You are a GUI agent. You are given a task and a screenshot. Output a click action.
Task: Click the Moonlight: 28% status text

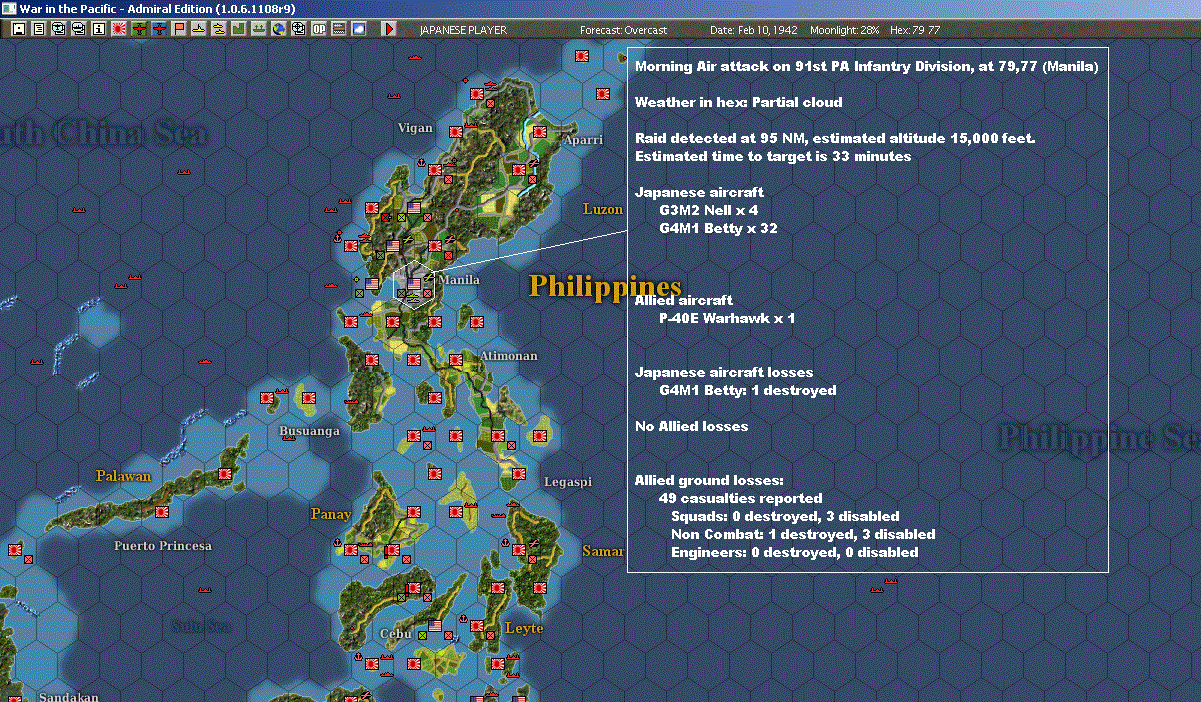pos(845,30)
